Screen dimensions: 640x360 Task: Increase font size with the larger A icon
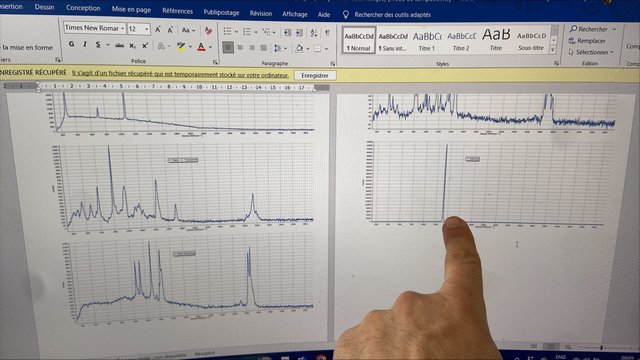[158, 30]
